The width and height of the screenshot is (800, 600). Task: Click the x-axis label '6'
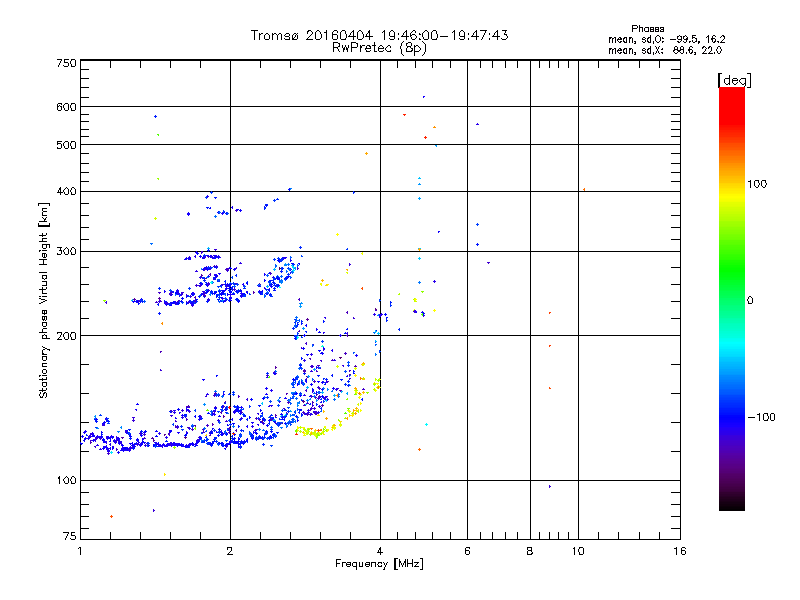[x=467, y=551]
